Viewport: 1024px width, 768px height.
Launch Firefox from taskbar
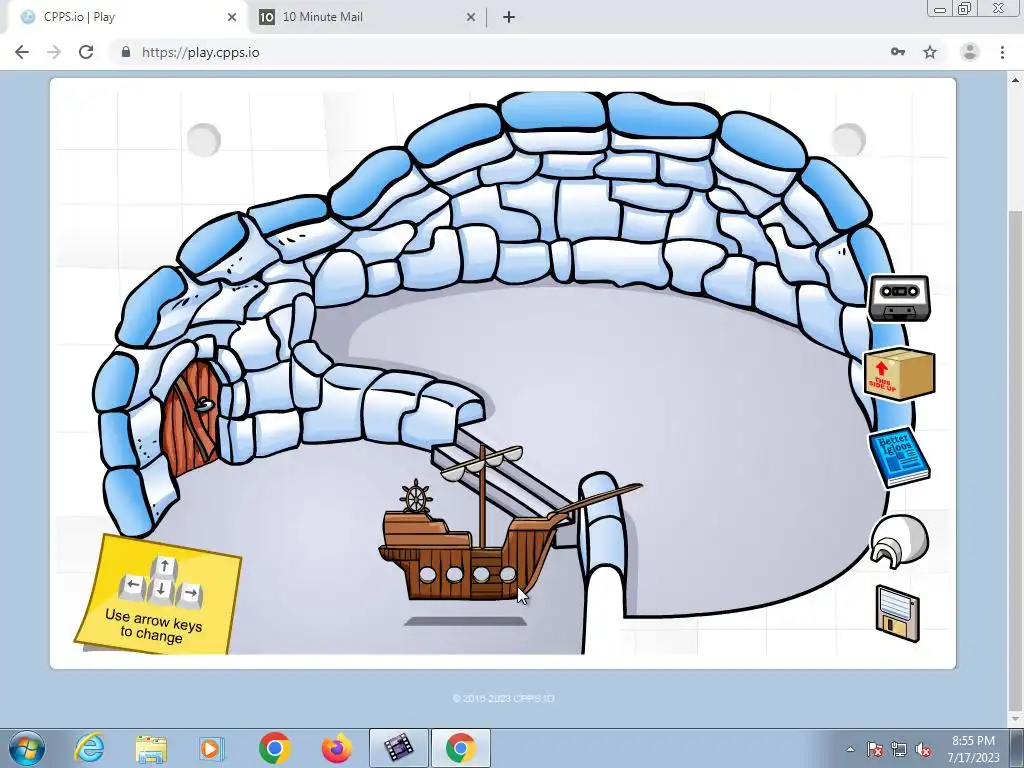click(336, 748)
